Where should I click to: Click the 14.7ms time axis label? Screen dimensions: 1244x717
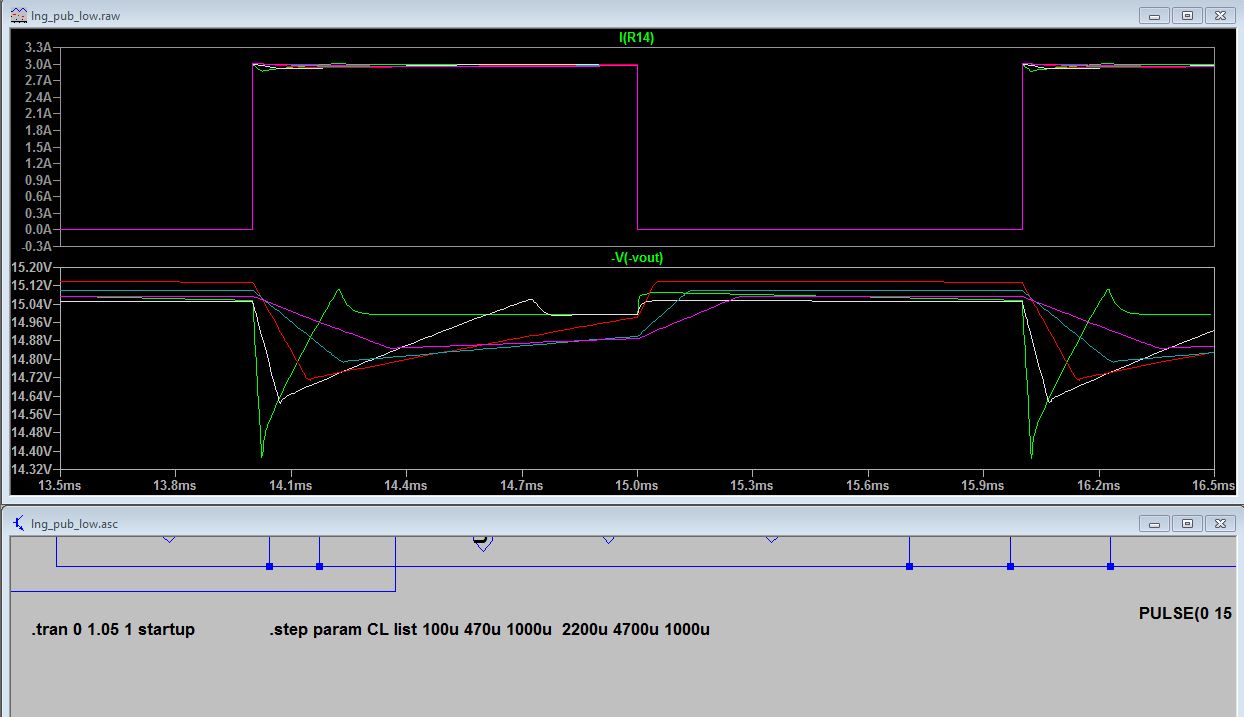pos(521,486)
